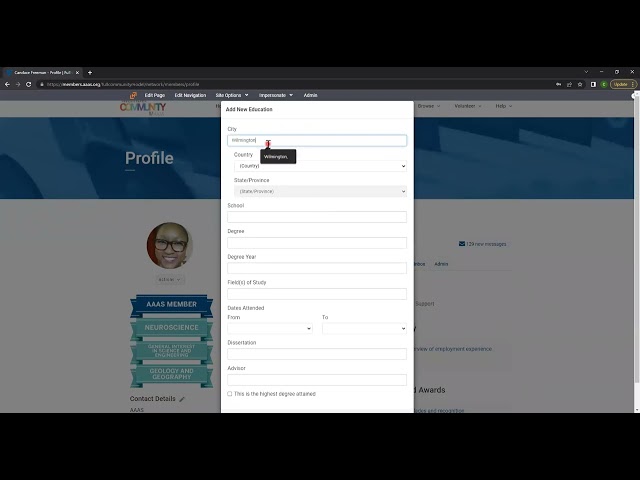Viewport: 640px width, 480px height.
Task: Click the padlock site info icon
Action: pos(42,84)
